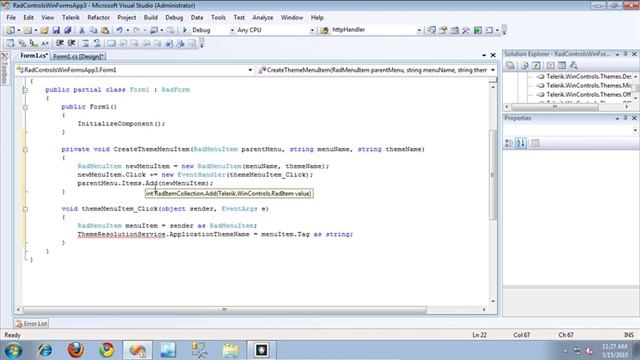Click the Paste clipboard icon

[105, 30]
